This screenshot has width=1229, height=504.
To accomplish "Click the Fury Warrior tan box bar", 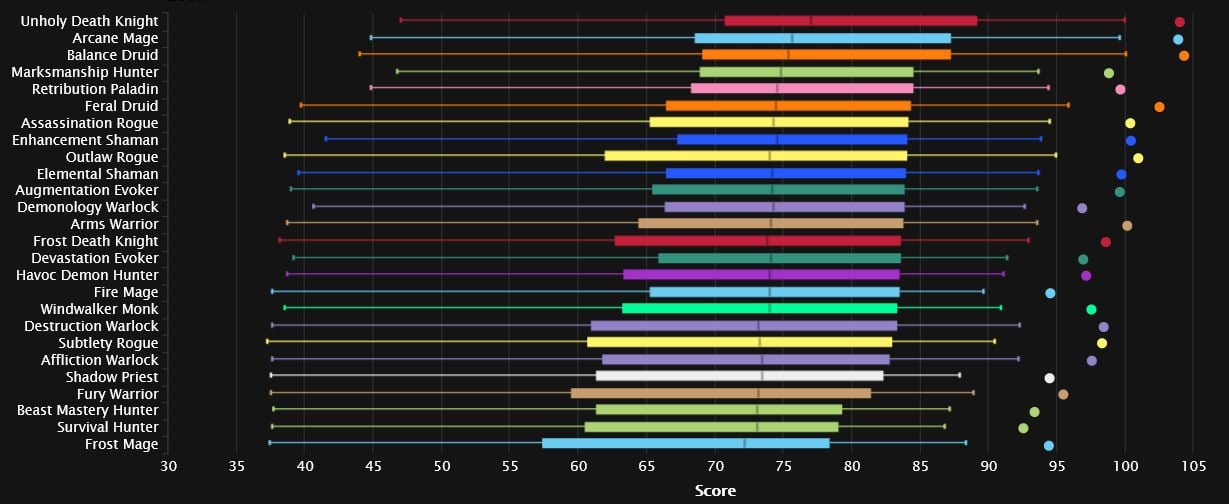I will 721,394.
